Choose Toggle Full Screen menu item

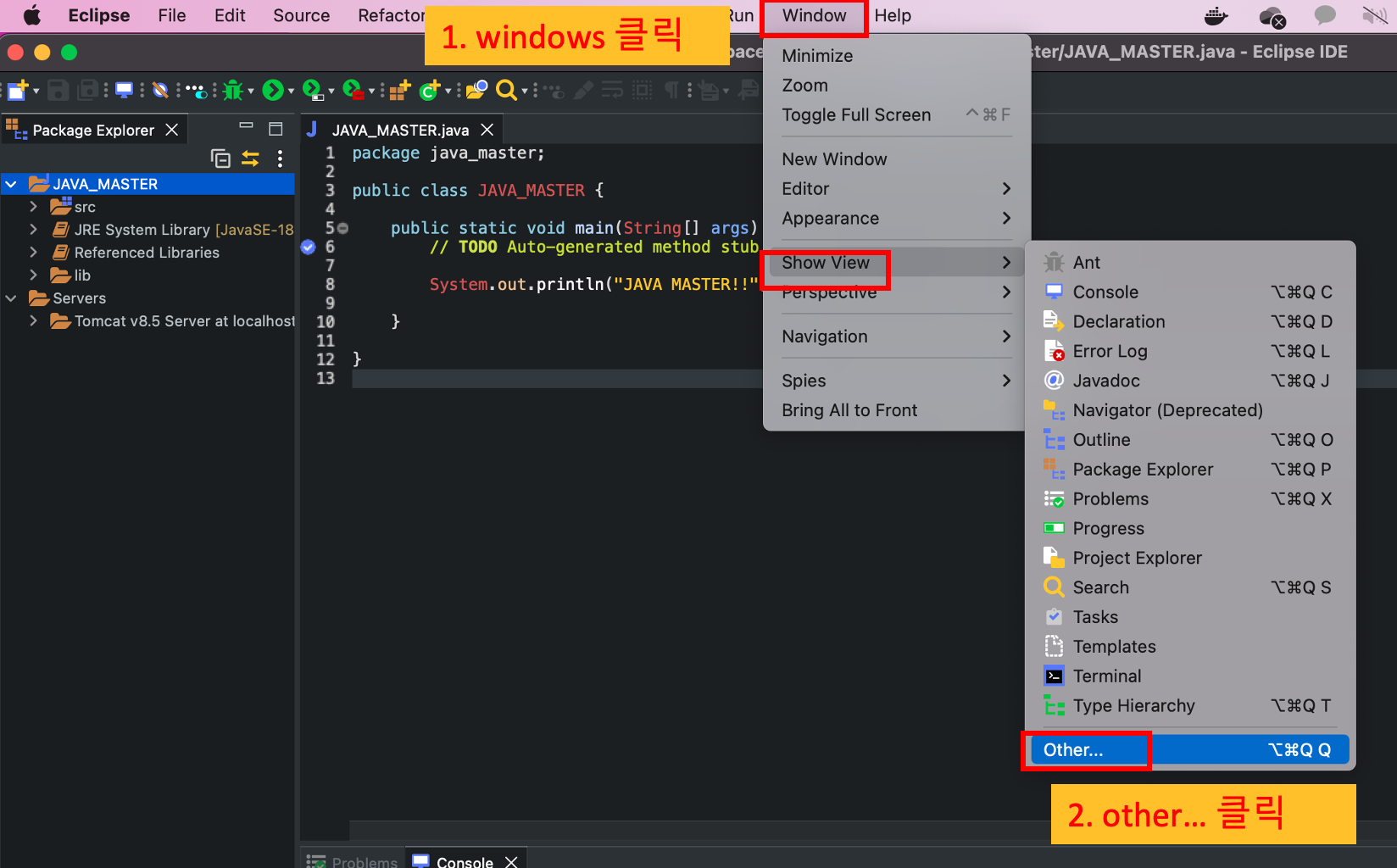pos(897,114)
